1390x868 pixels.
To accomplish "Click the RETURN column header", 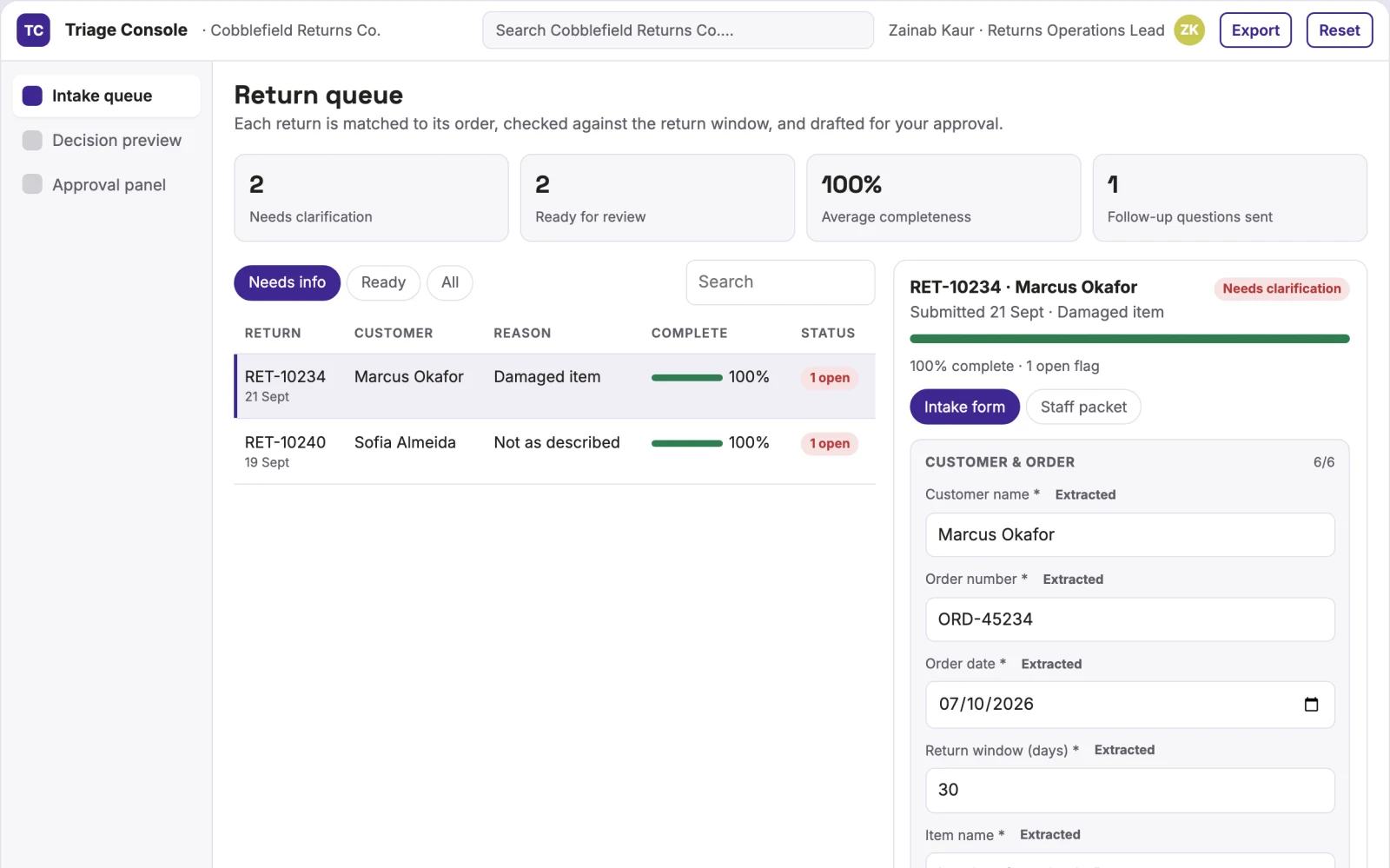I will tap(273, 334).
